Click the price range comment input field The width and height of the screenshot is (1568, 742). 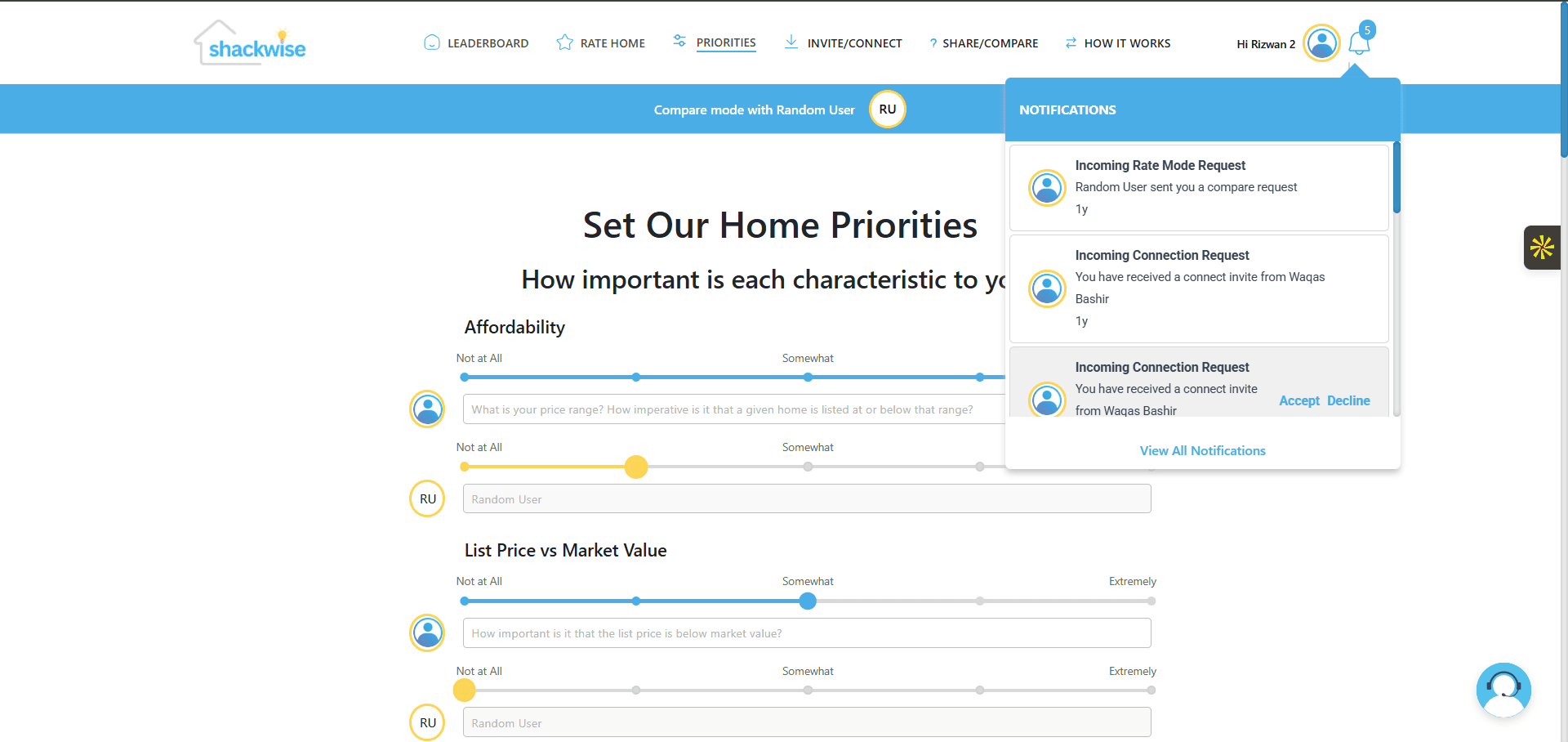pos(735,409)
